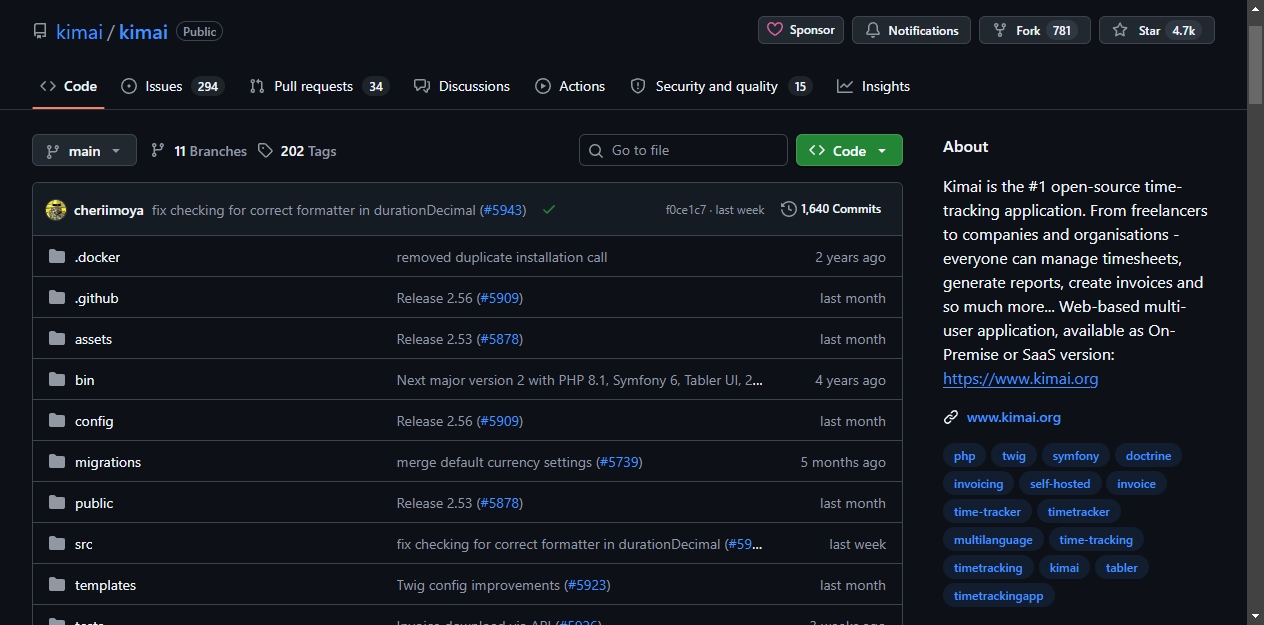Visit https://www.kimai.org link in description
This screenshot has height=625, width=1264.
[1020, 379]
